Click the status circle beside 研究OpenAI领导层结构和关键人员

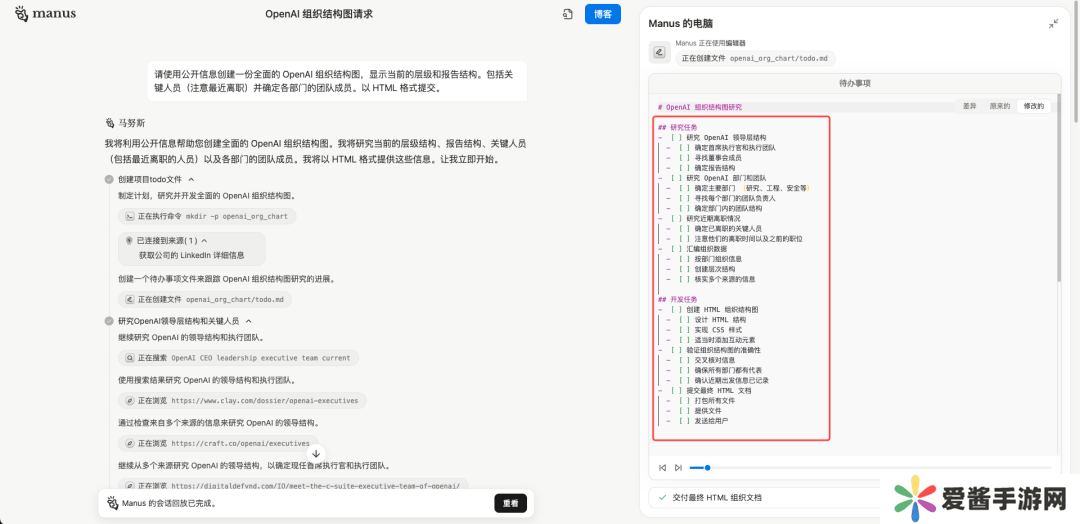coord(109,321)
